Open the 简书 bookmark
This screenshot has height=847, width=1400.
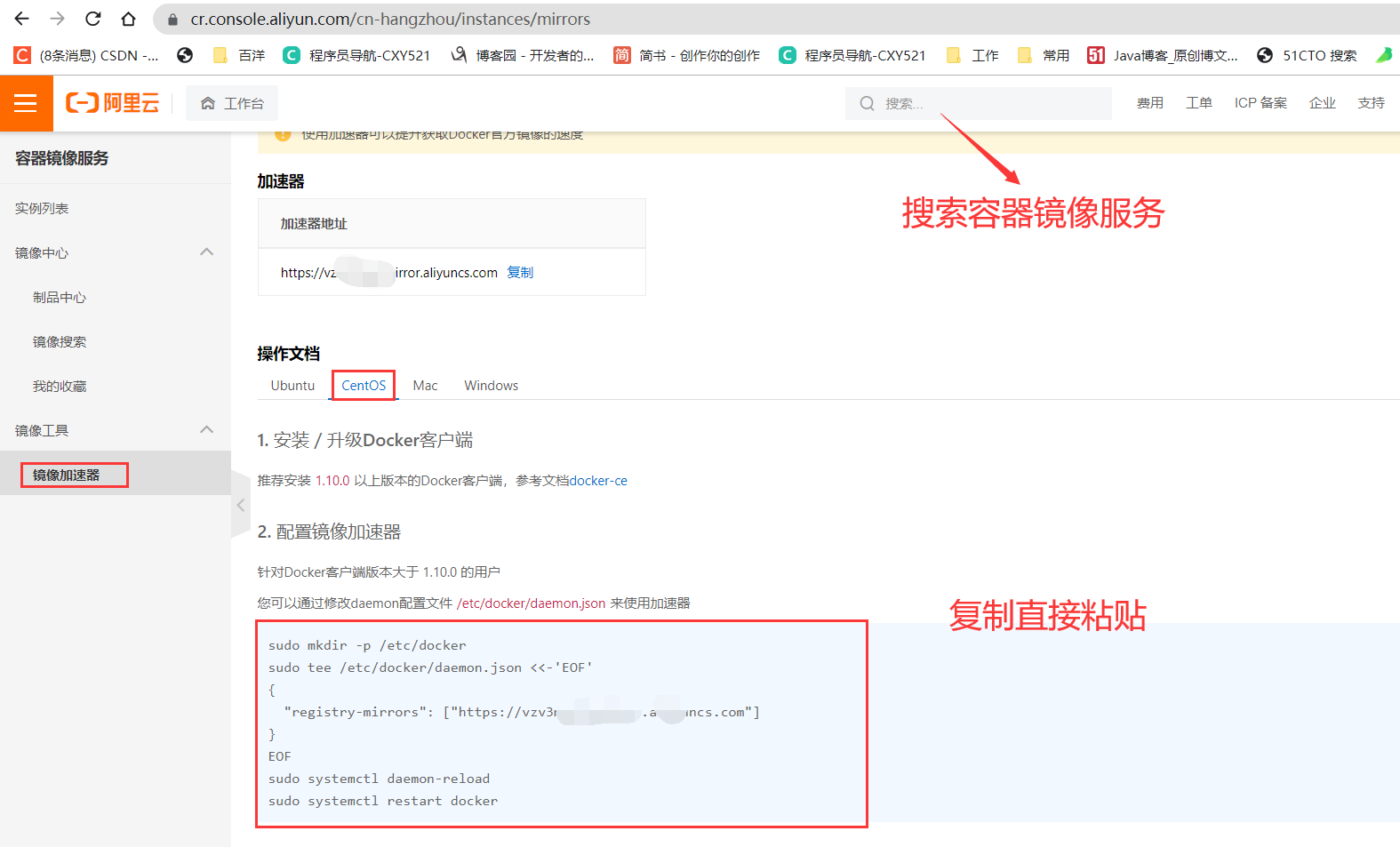[687, 55]
